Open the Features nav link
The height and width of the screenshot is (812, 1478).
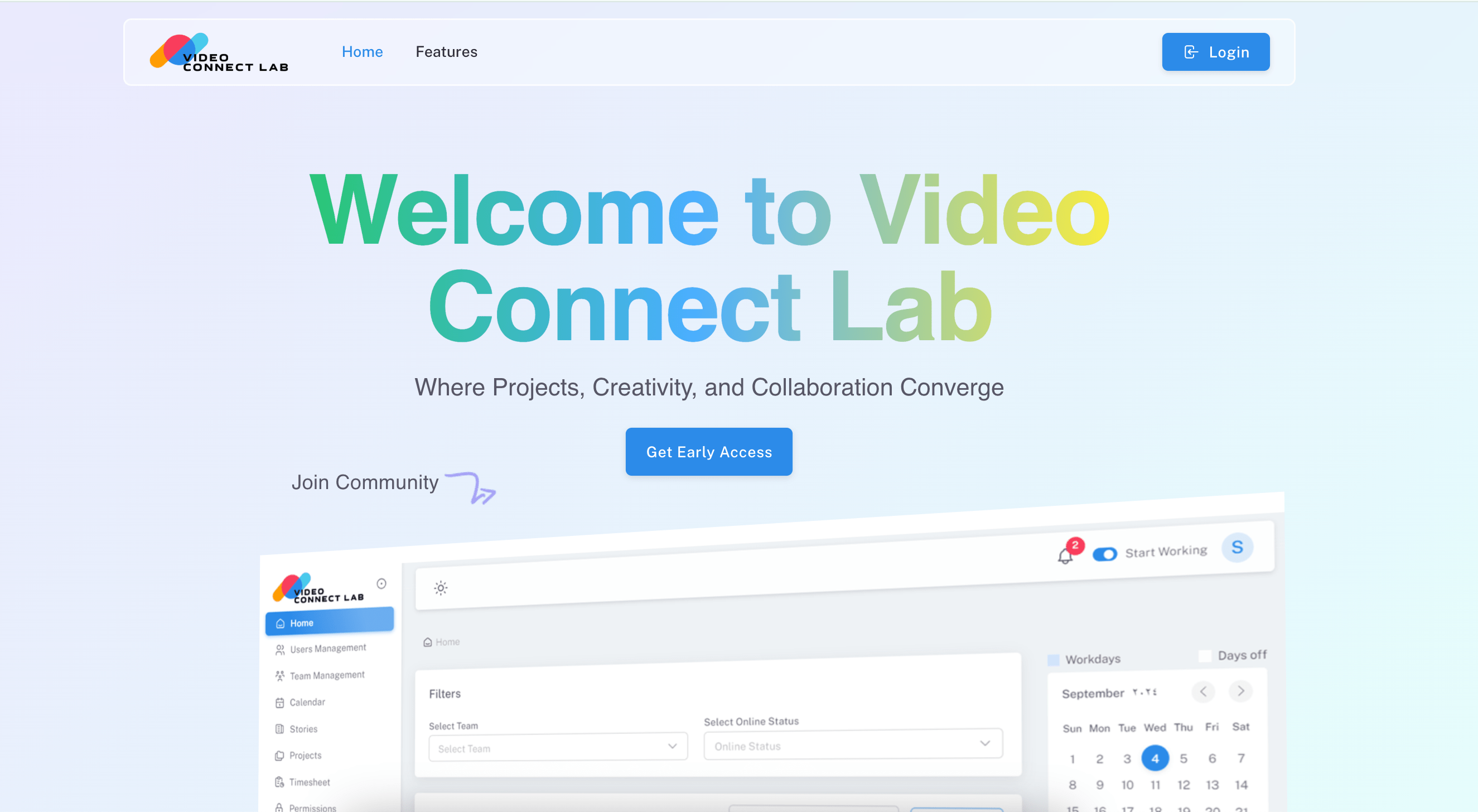[x=446, y=52]
